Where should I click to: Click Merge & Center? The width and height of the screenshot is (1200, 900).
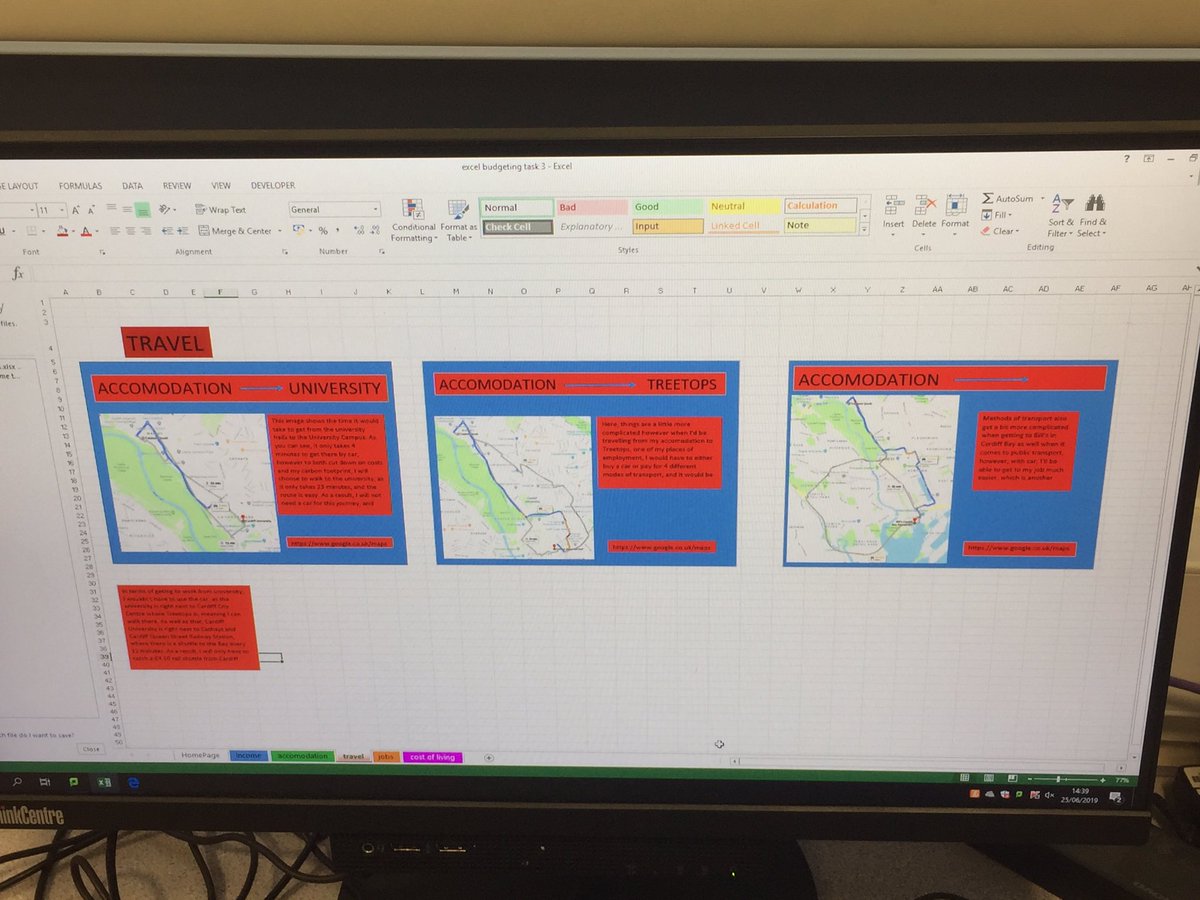pyautogui.click(x=235, y=231)
